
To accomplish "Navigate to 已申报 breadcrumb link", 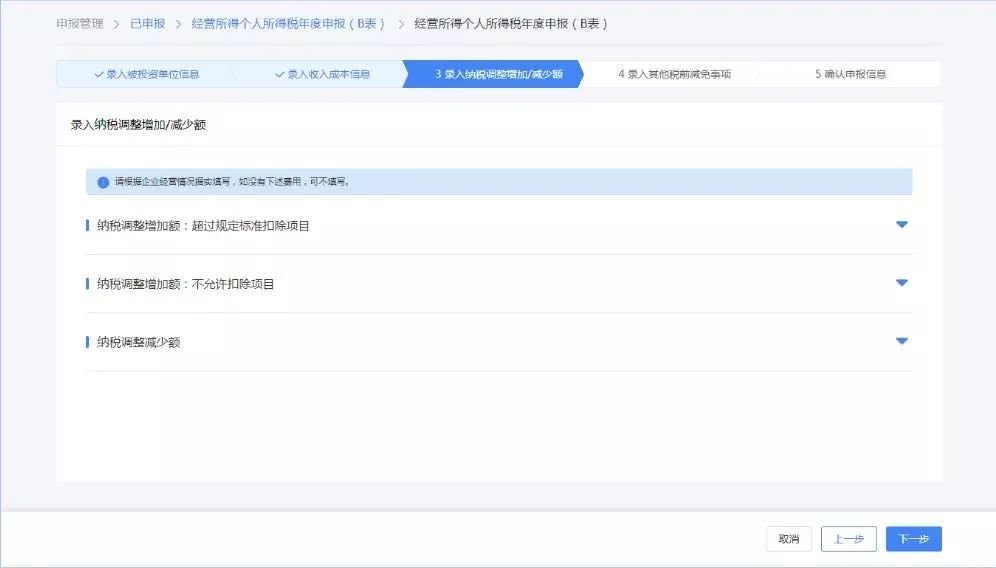I will (x=147, y=23).
